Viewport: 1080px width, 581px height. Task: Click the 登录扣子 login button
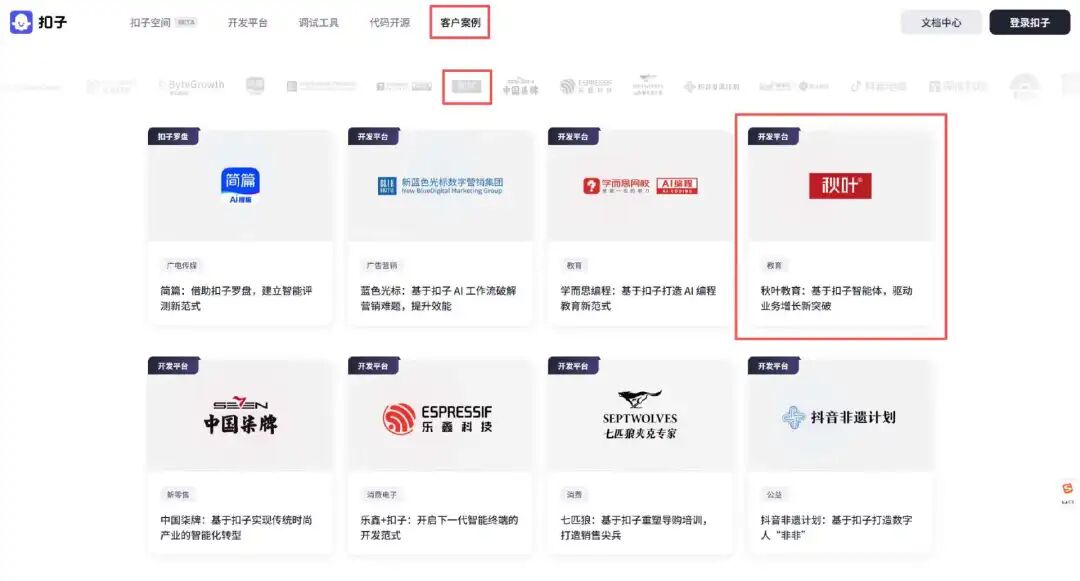pos(1029,22)
